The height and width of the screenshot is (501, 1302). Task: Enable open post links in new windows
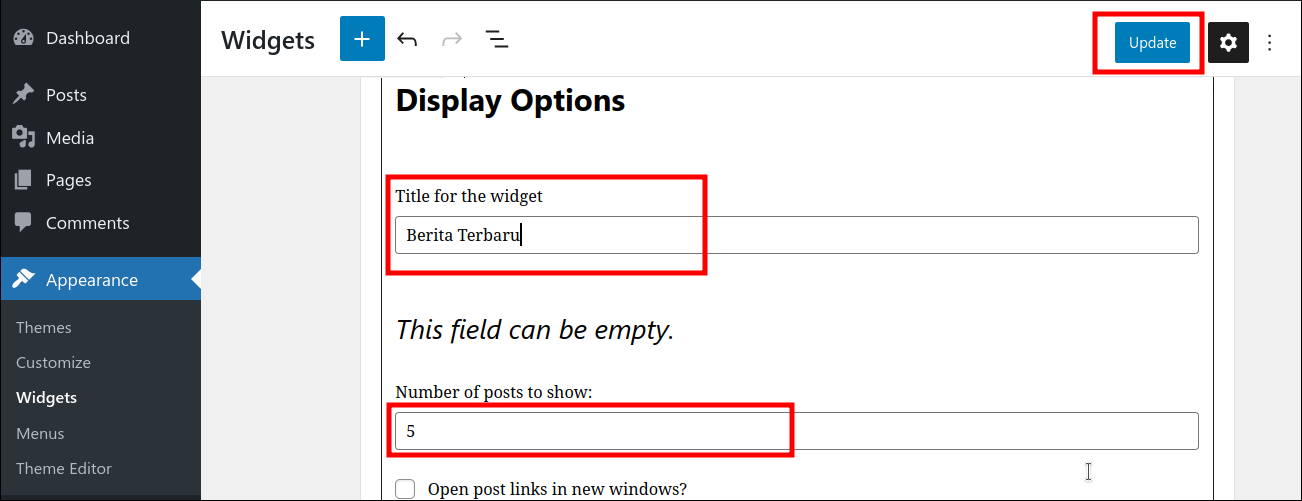point(405,489)
